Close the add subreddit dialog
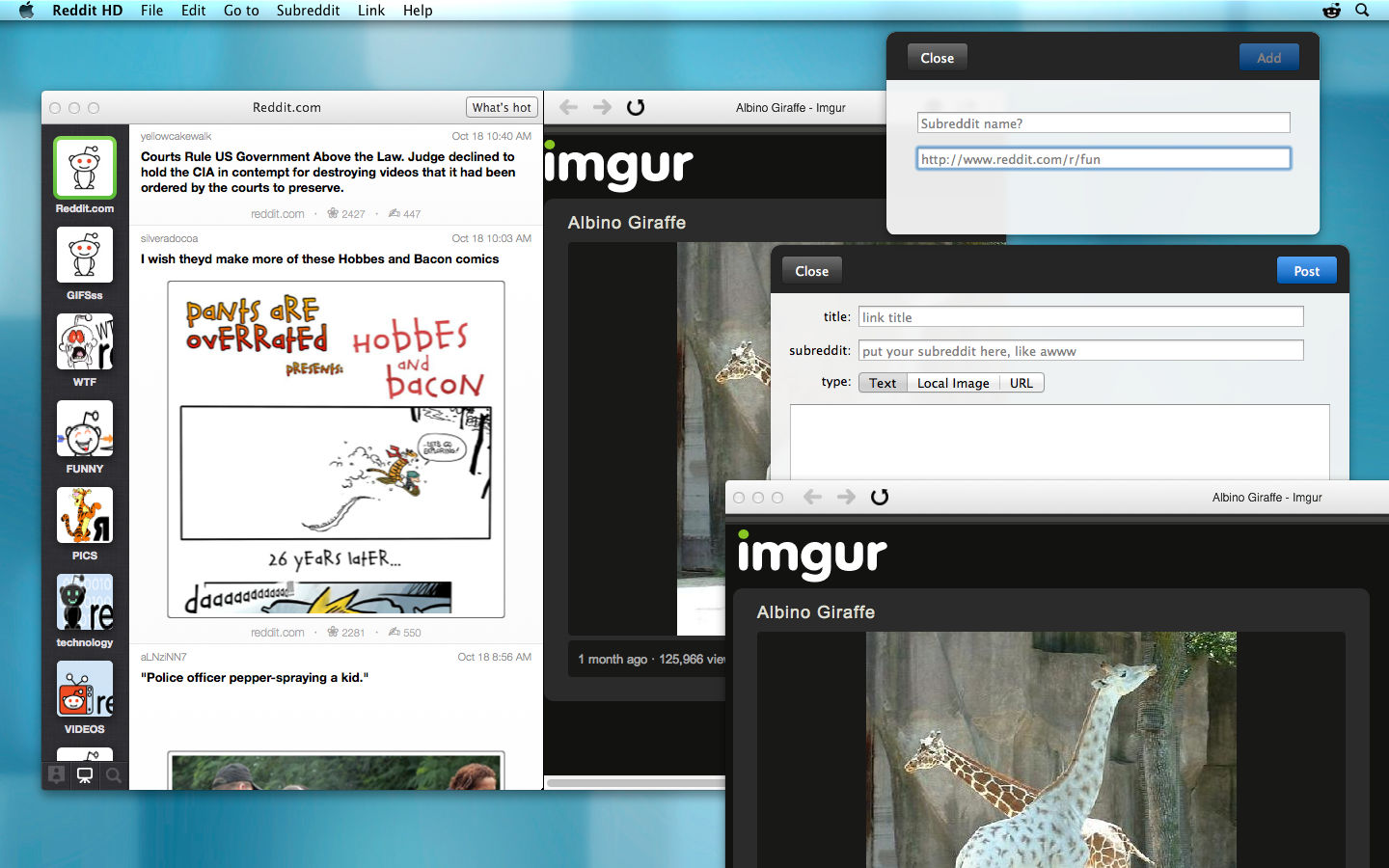Viewport: 1389px width, 868px height. (x=937, y=58)
